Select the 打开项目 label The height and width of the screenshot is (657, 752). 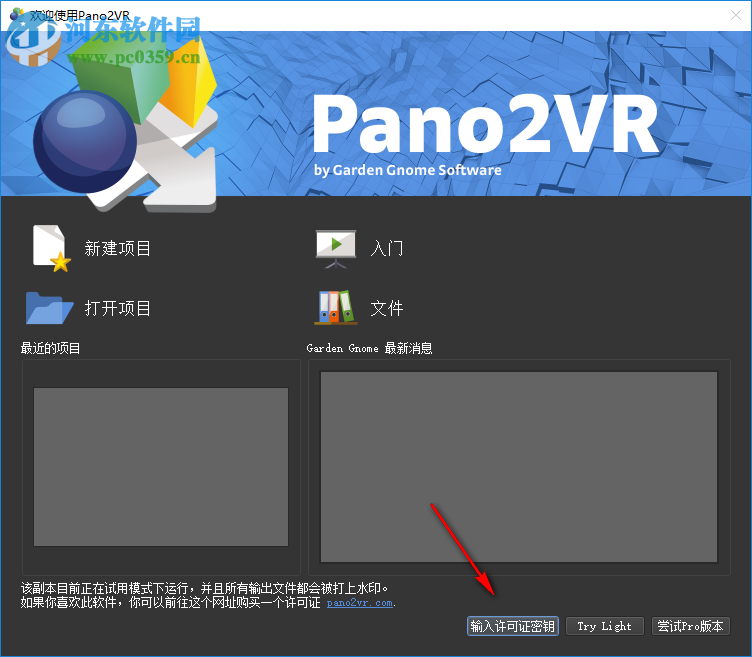coord(118,308)
